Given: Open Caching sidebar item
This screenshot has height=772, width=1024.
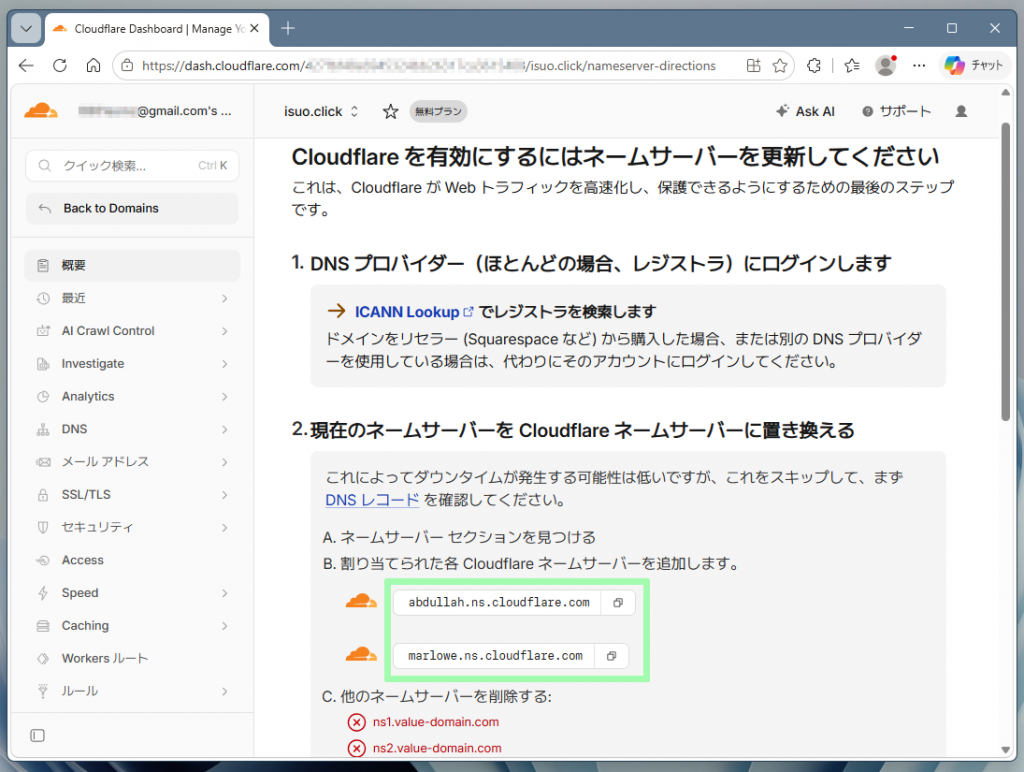Looking at the screenshot, I should 132,626.
